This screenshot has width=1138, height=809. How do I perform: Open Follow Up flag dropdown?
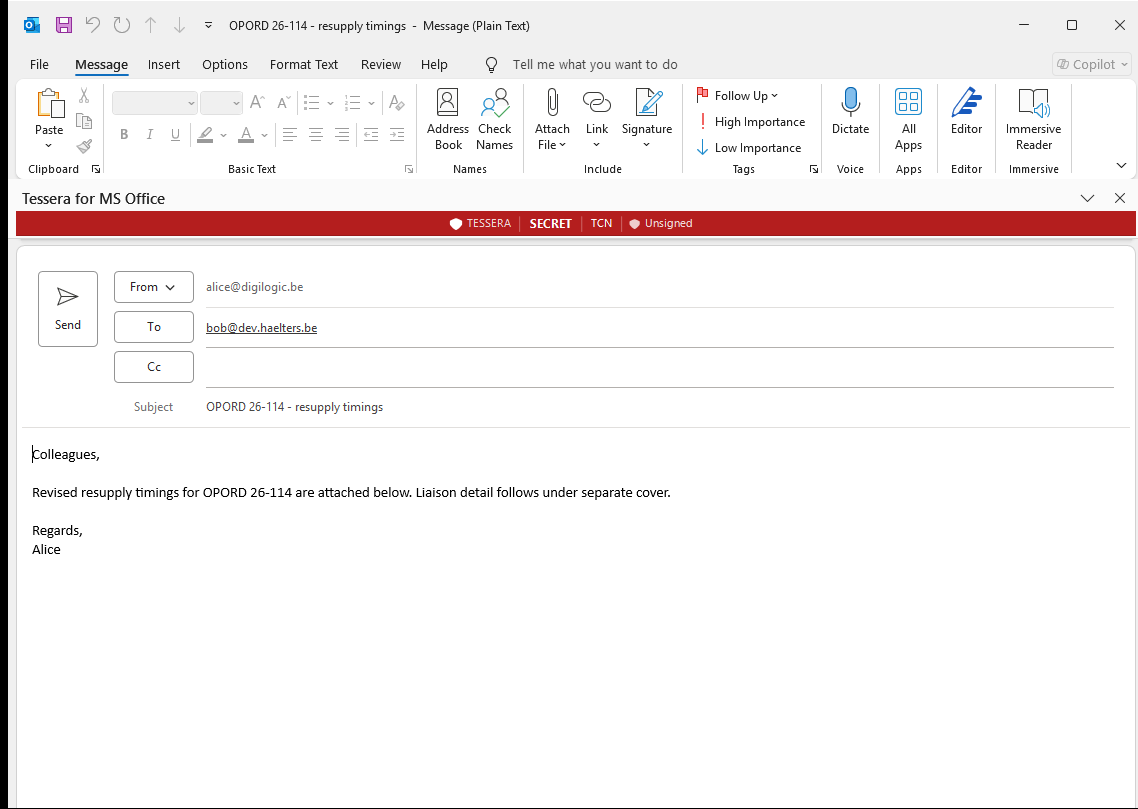point(737,96)
